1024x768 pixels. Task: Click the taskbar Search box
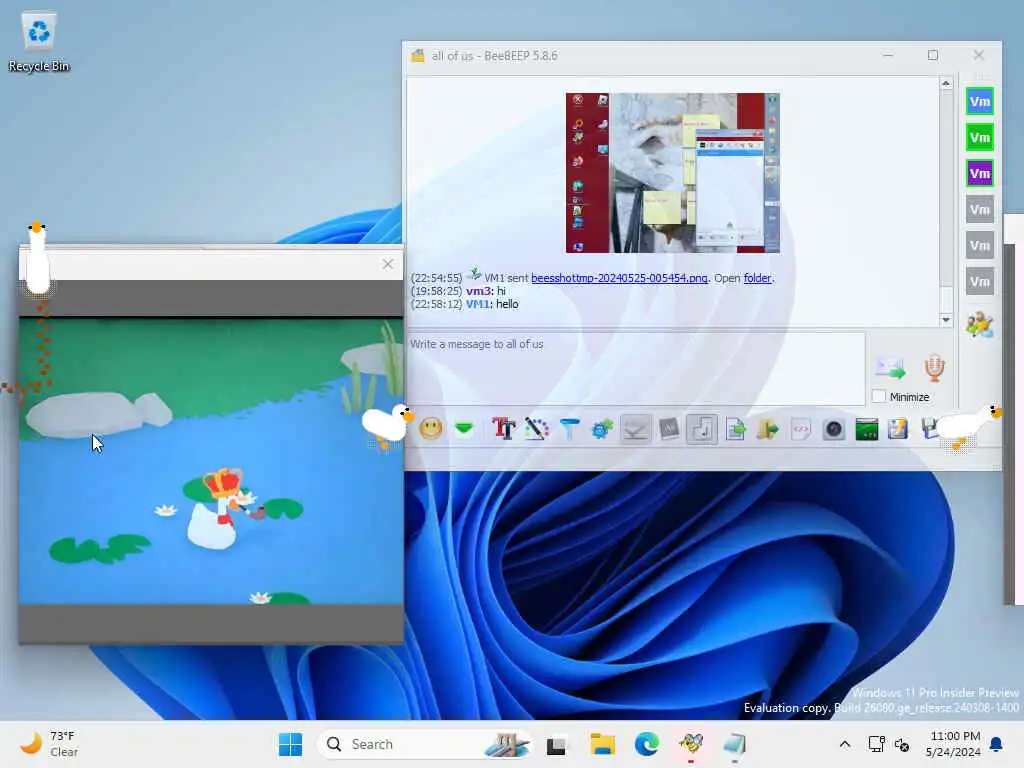point(425,744)
